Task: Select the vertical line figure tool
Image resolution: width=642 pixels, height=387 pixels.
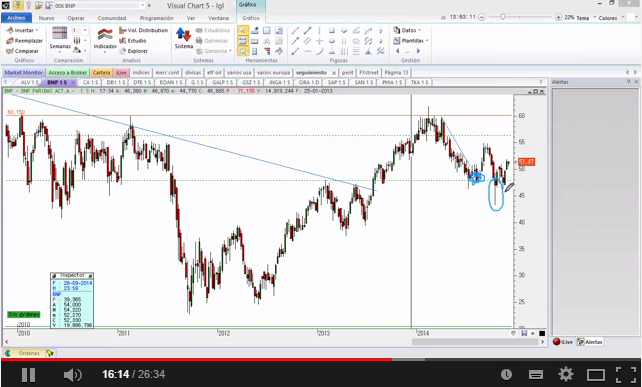Action: (319, 30)
